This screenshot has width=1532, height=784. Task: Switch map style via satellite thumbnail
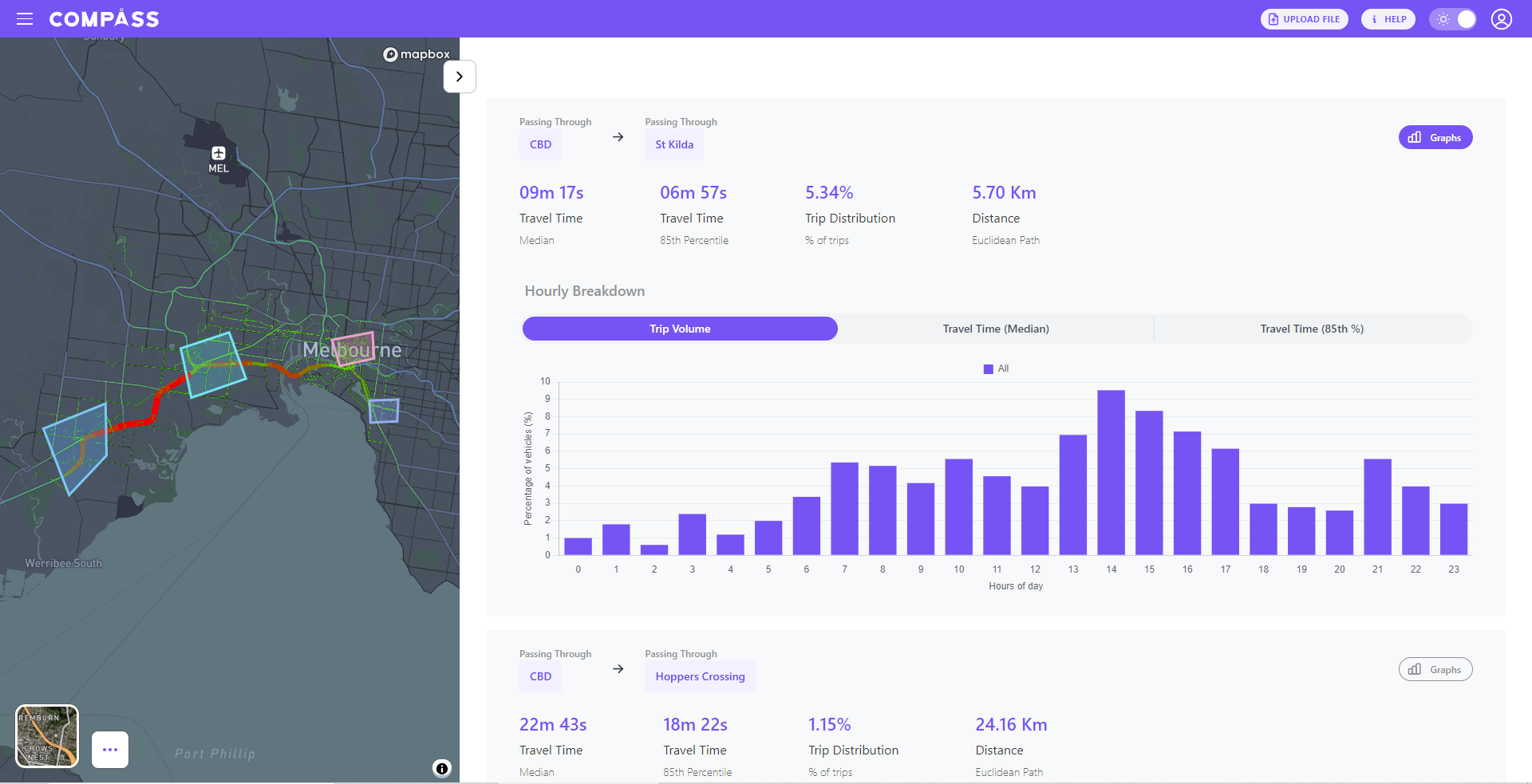click(47, 735)
